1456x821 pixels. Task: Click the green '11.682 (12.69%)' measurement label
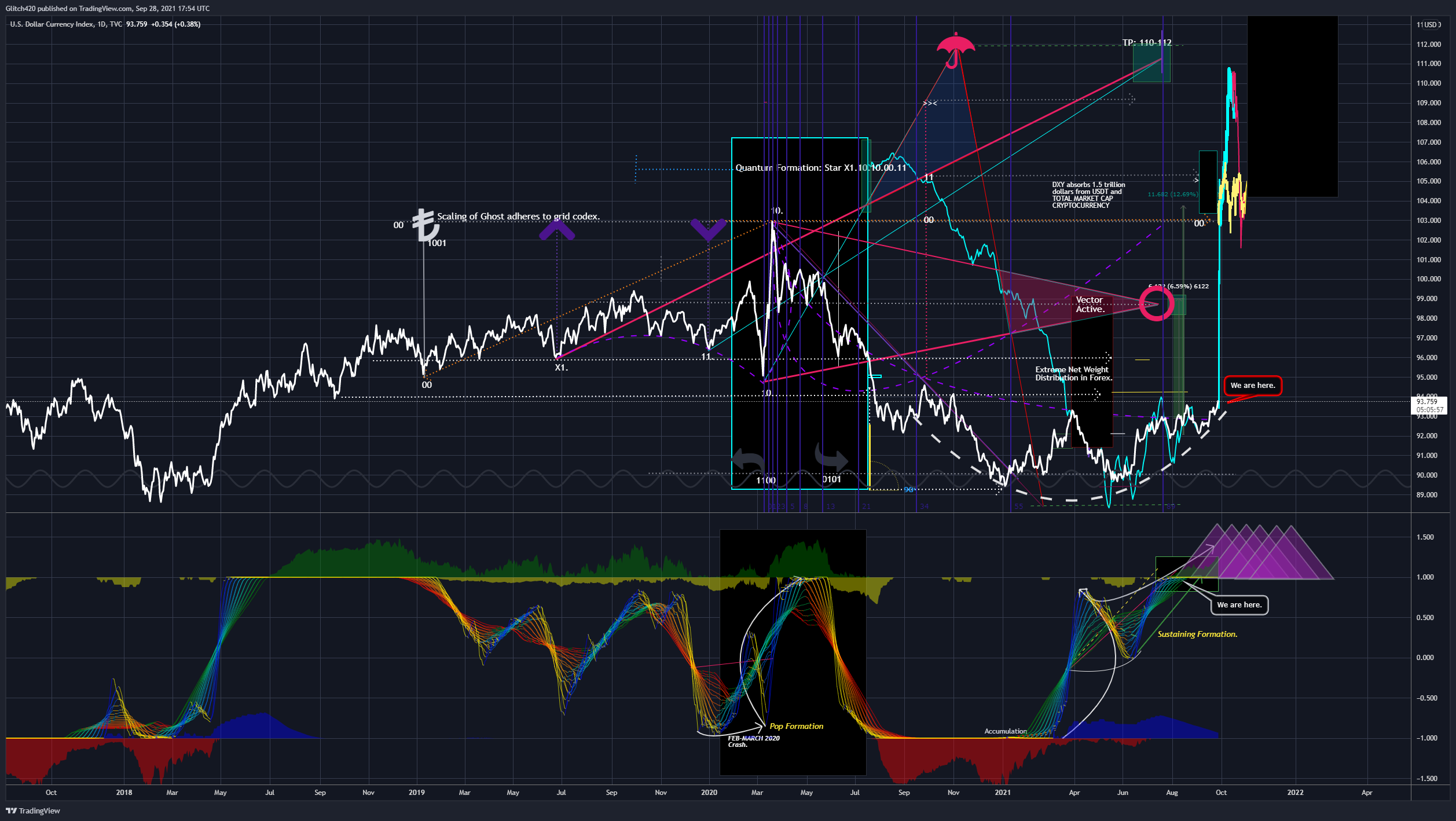tap(1173, 195)
